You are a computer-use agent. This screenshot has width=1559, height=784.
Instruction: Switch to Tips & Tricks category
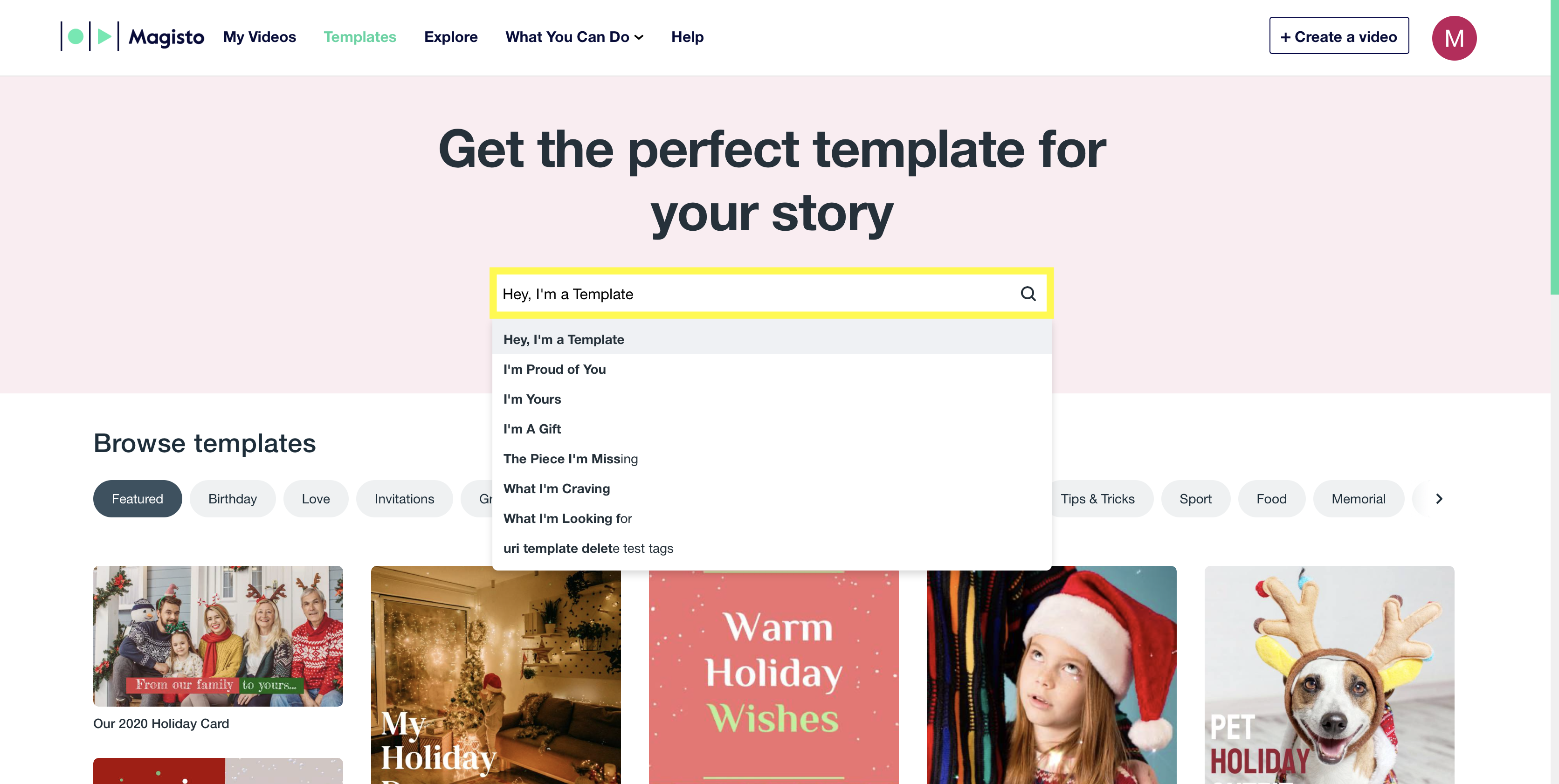[1098, 498]
